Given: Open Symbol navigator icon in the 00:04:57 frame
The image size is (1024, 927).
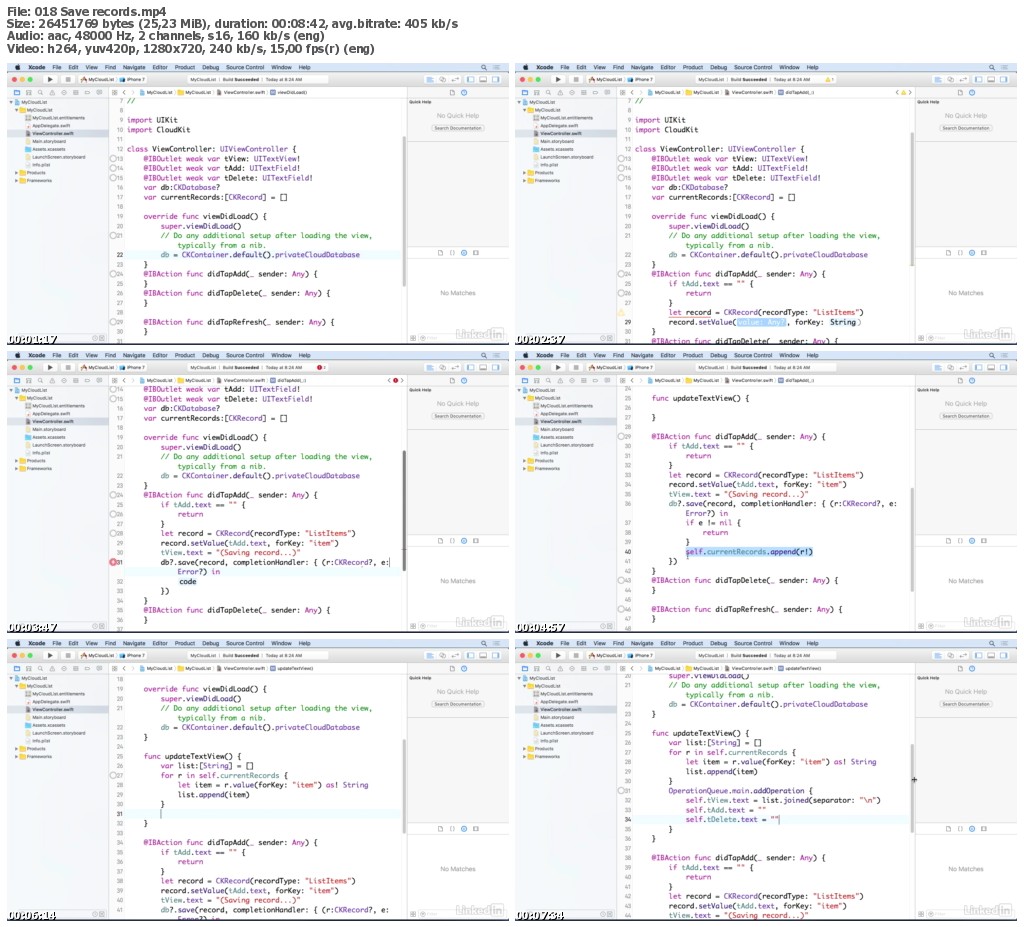Looking at the screenshot, I should pyautogui.click(x=537, y=381).
